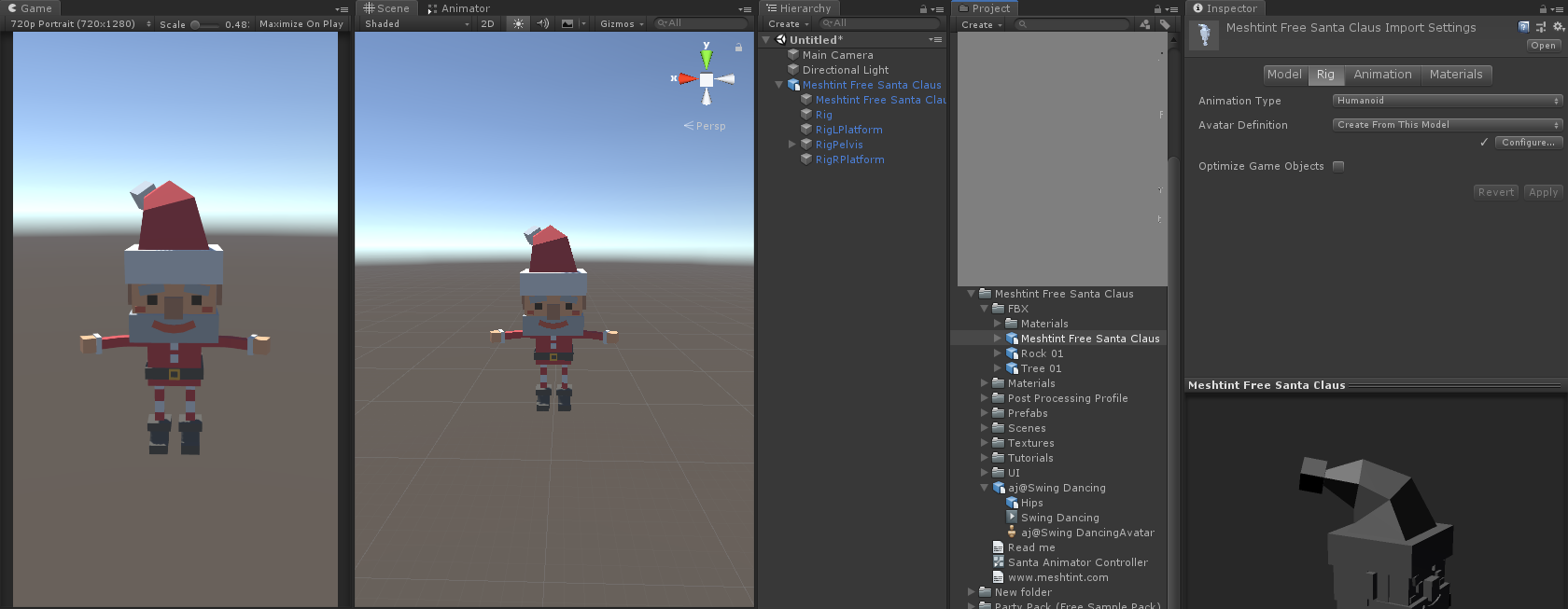The image size is (1568, 609).
Task: Collapse the FBX folder in Project
Action: click(985, 309)
